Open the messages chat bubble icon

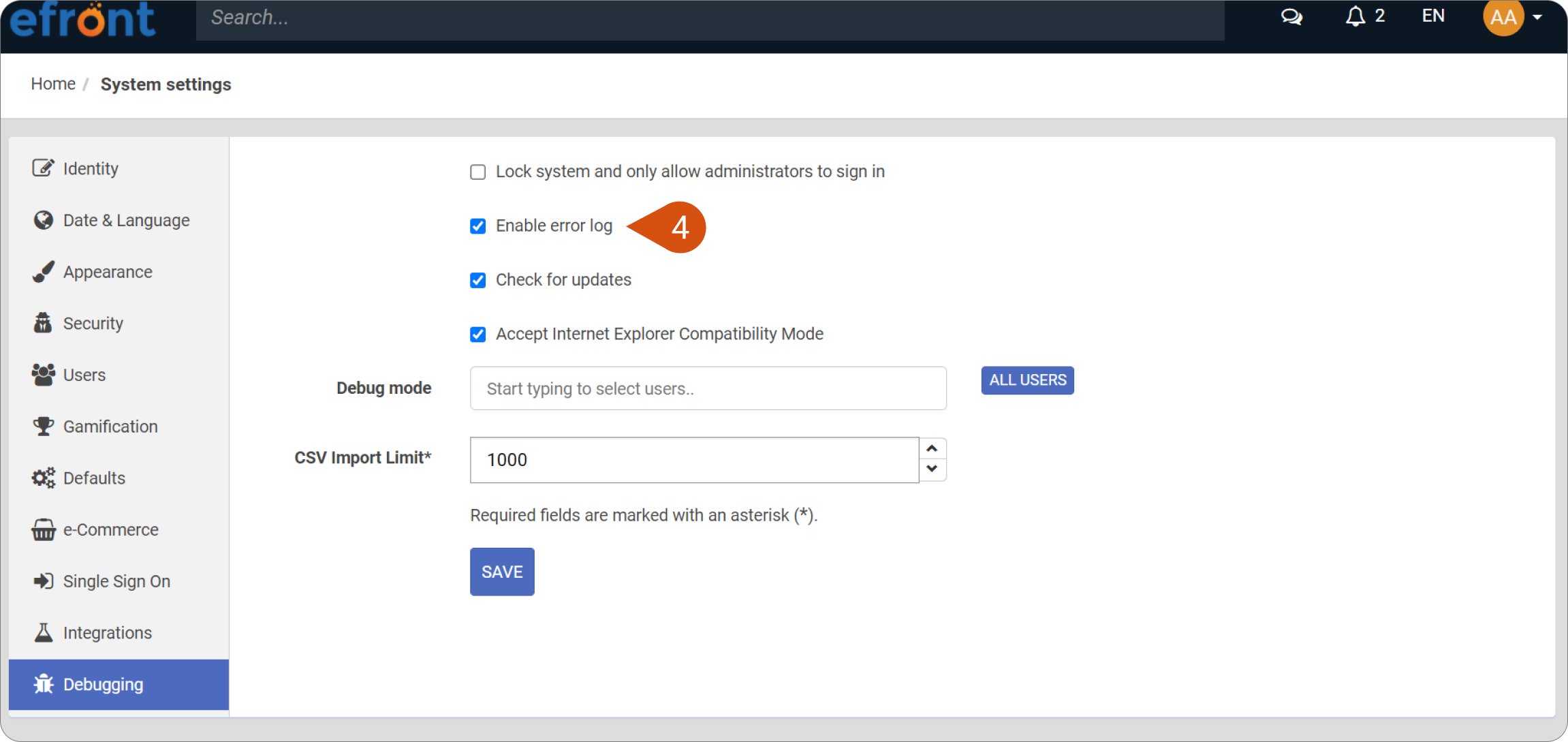(1291, 16)
